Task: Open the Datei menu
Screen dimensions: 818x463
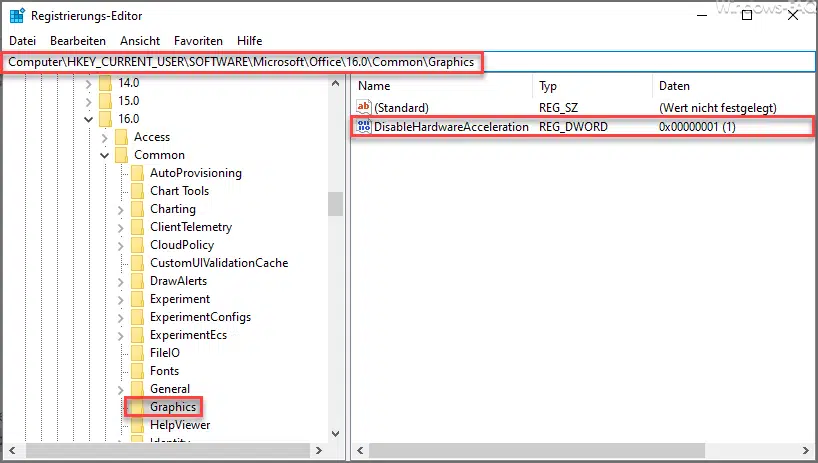Action: coord(22,40)
